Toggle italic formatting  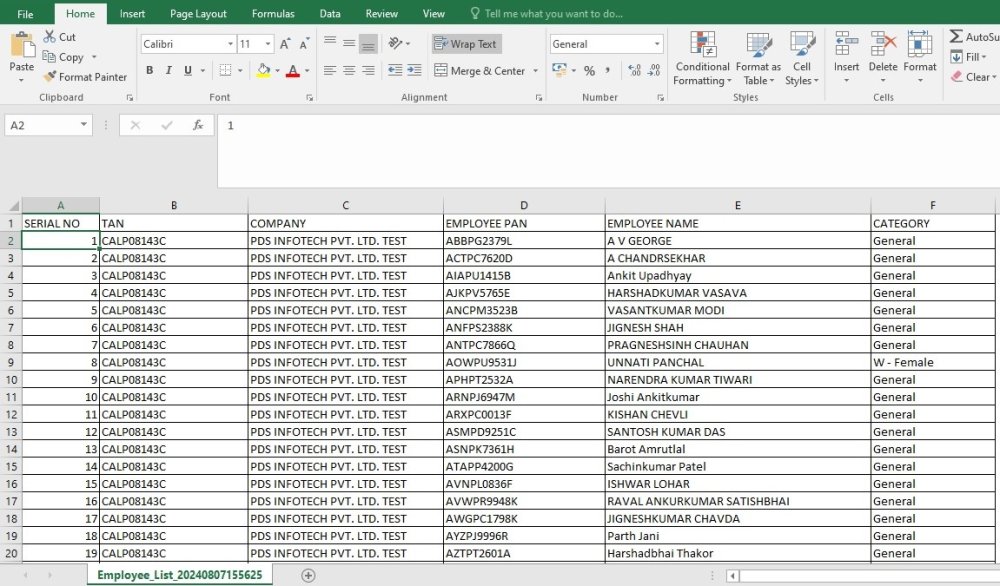click(x=168, y=70)
